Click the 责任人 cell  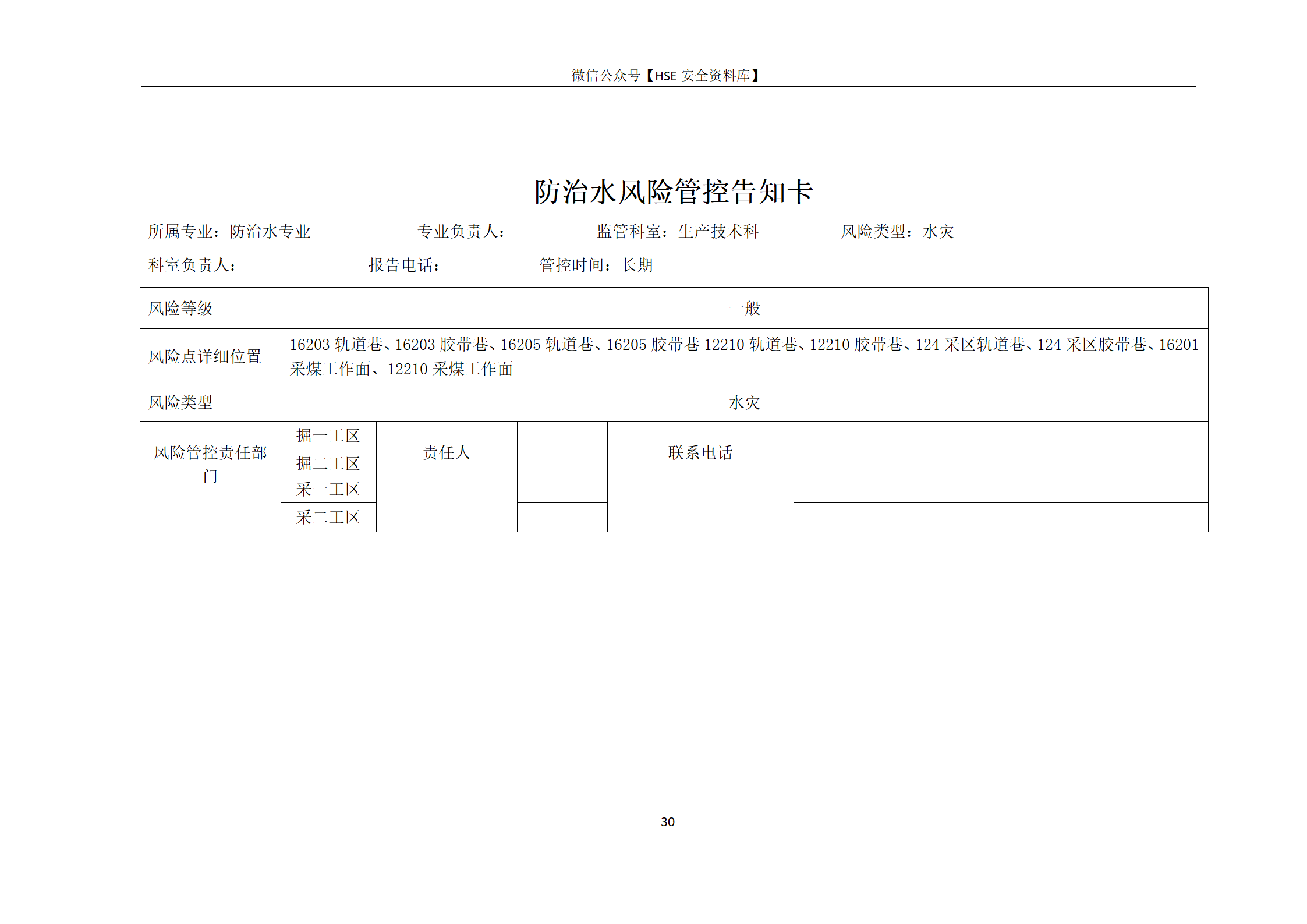[x=447, y=476]
